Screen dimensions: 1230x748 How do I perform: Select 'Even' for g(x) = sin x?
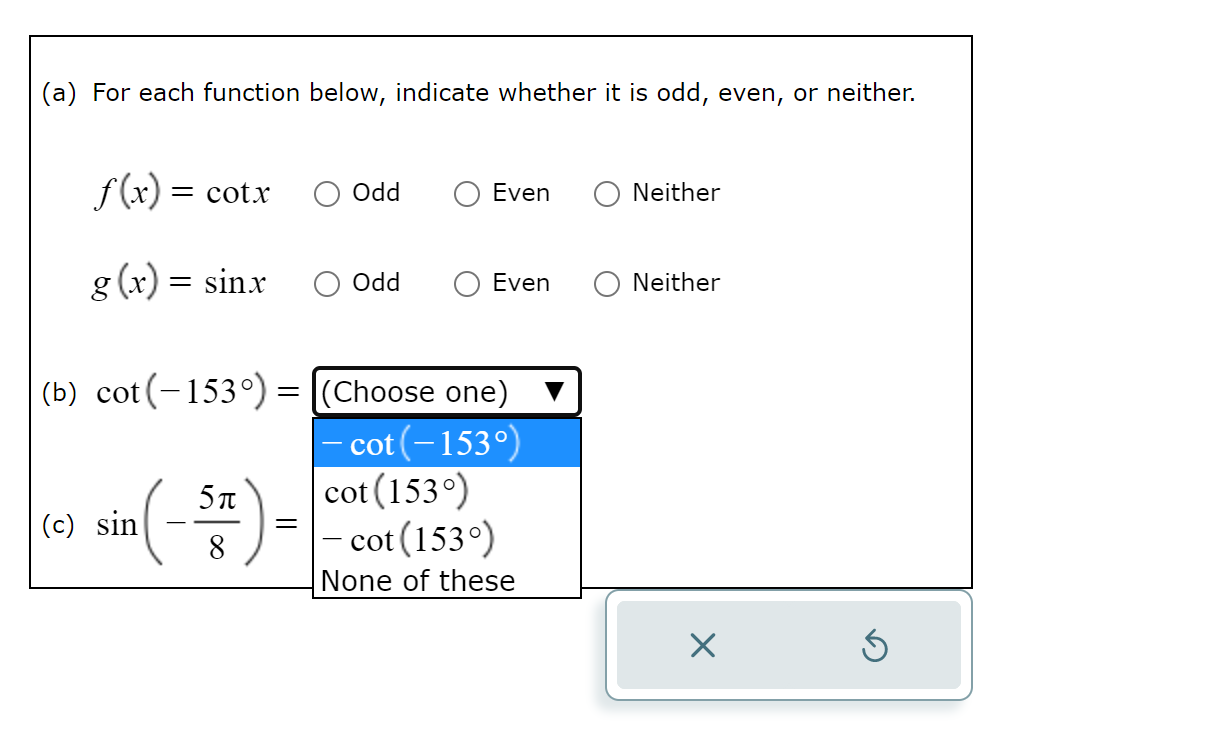pyautogui.click(x=466, y=284)
